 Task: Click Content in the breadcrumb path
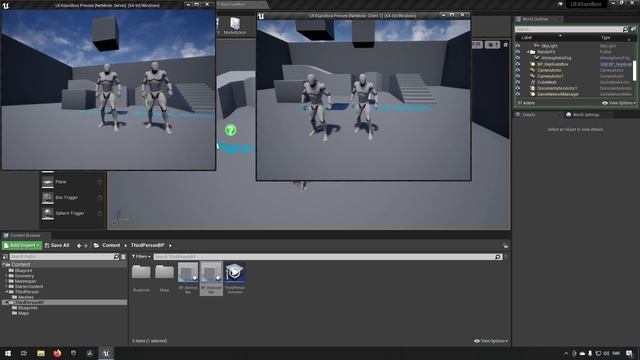click(x=111, y=245)
